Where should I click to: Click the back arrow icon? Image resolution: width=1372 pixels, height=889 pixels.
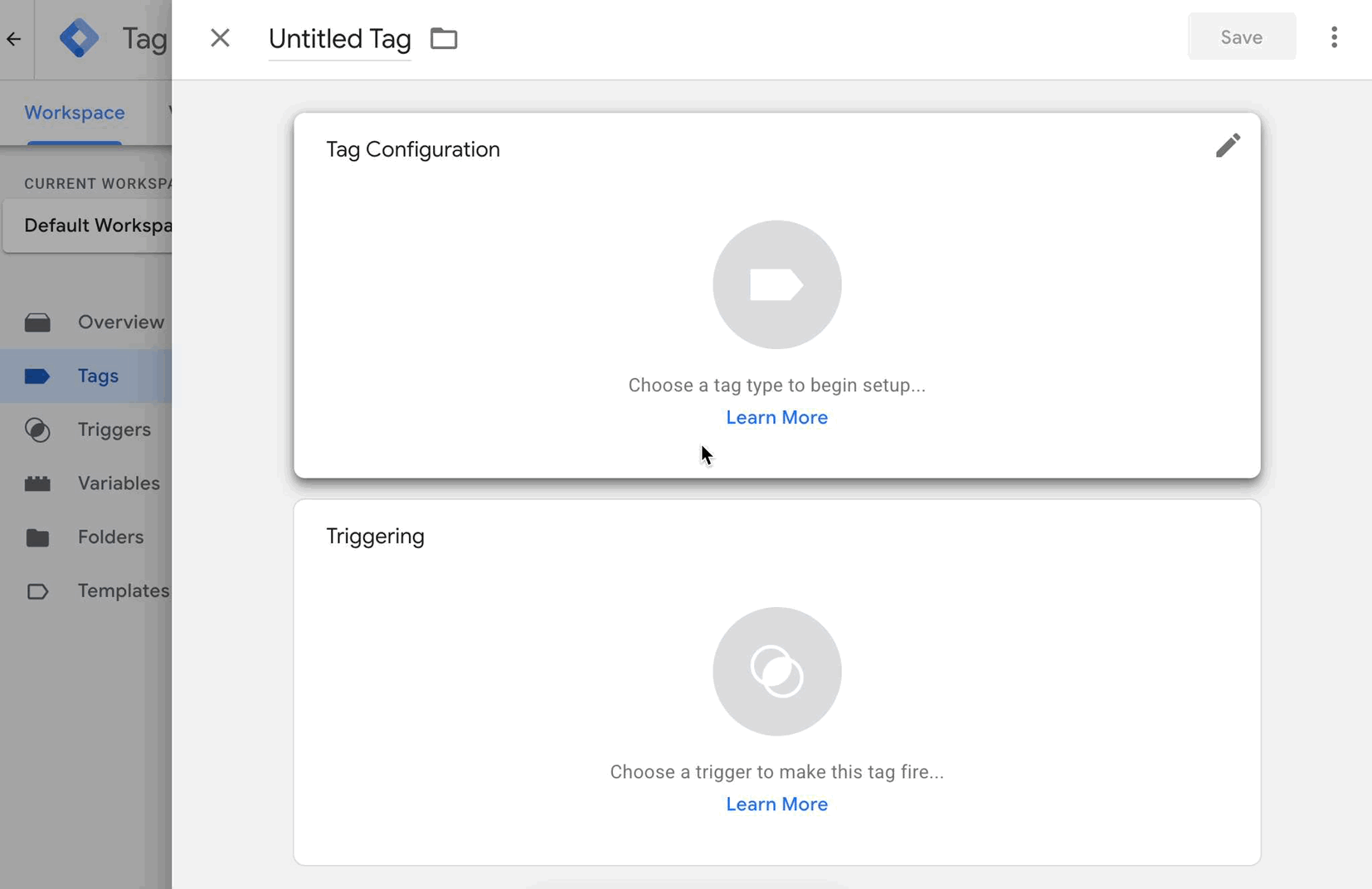pyautogui.click(x=14, y=39)
